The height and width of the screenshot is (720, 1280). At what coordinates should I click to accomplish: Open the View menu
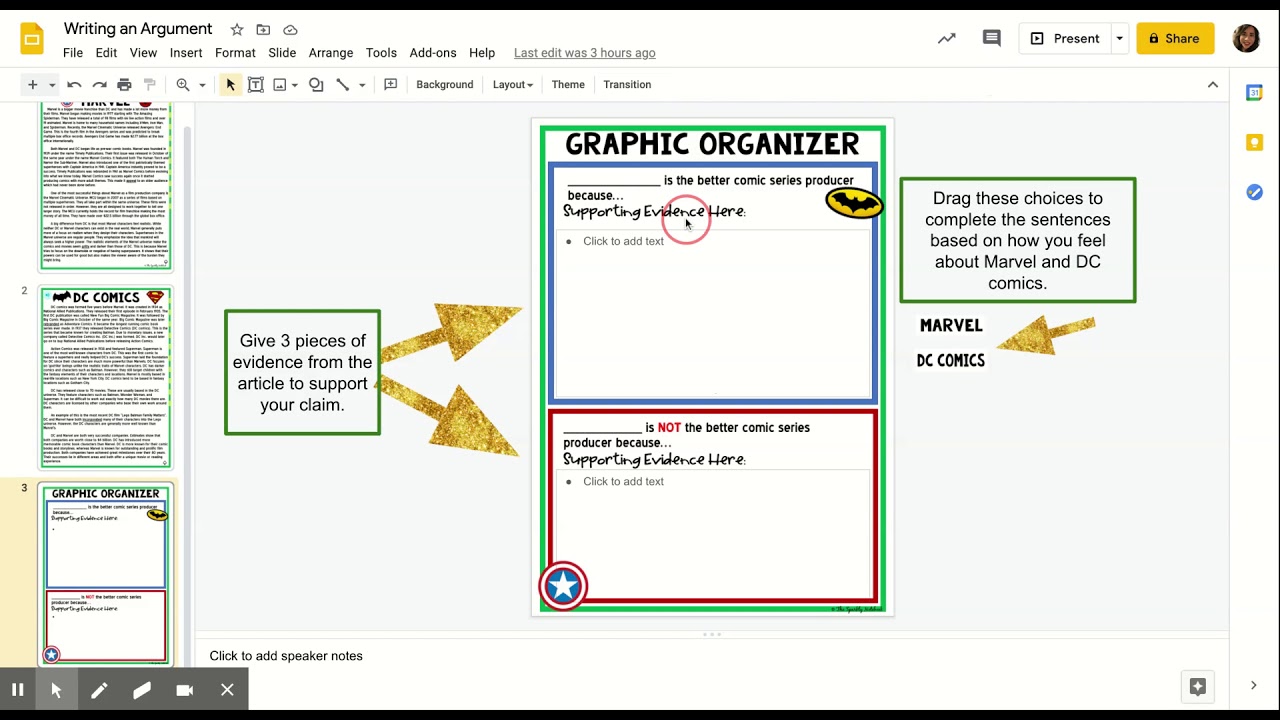(143, 53)
